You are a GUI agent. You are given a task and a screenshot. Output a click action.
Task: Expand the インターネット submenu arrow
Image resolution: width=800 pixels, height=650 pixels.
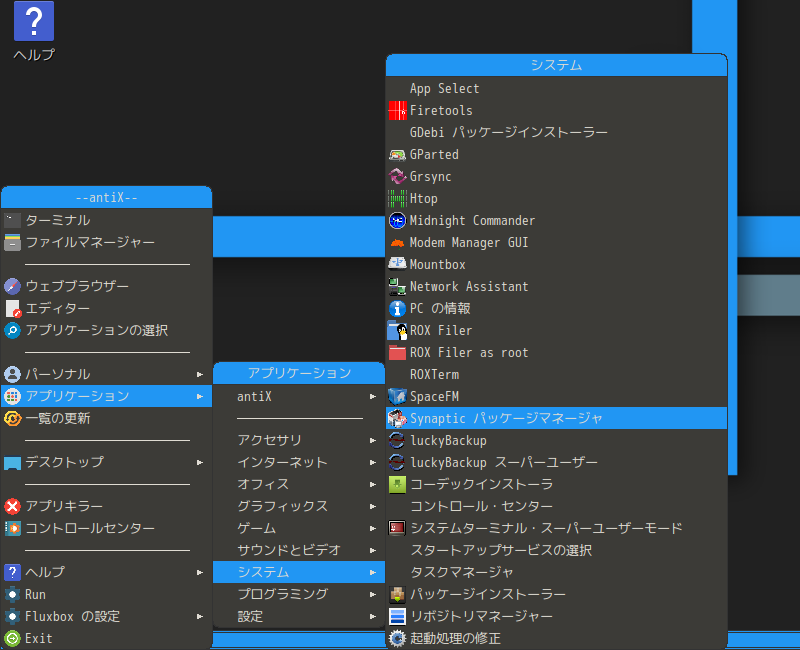(373, 462)
